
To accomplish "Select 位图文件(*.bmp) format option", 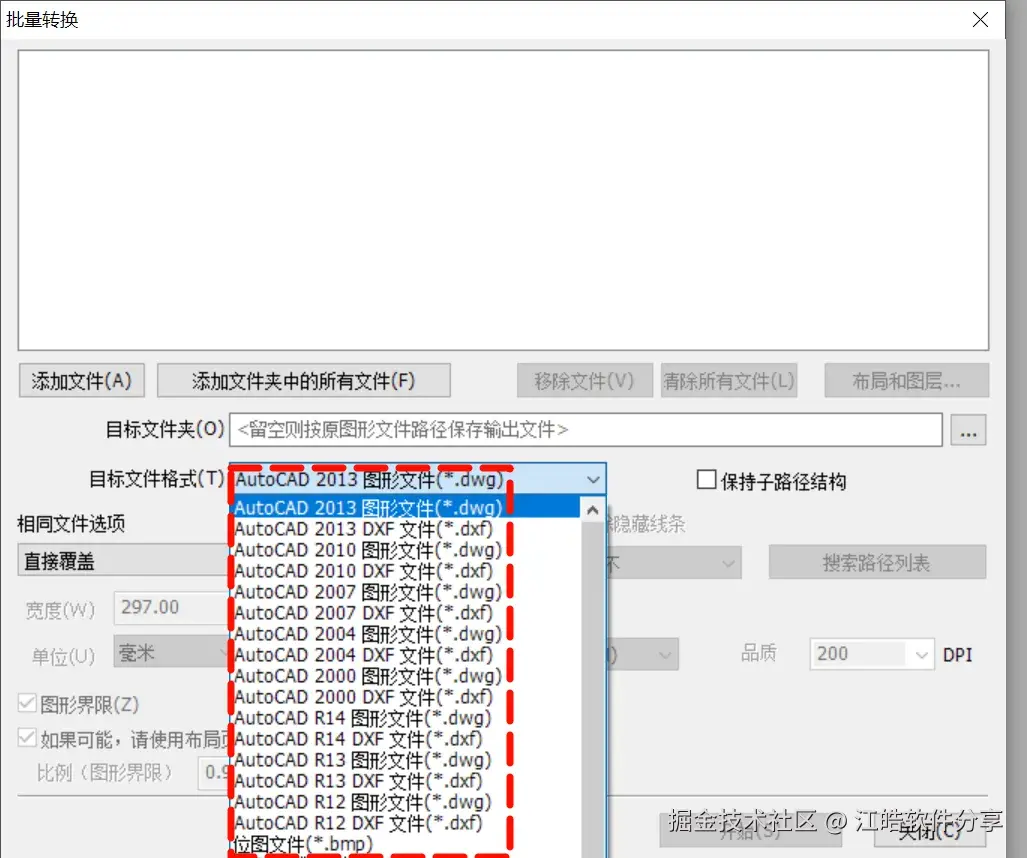I will (x=406, y=844).
